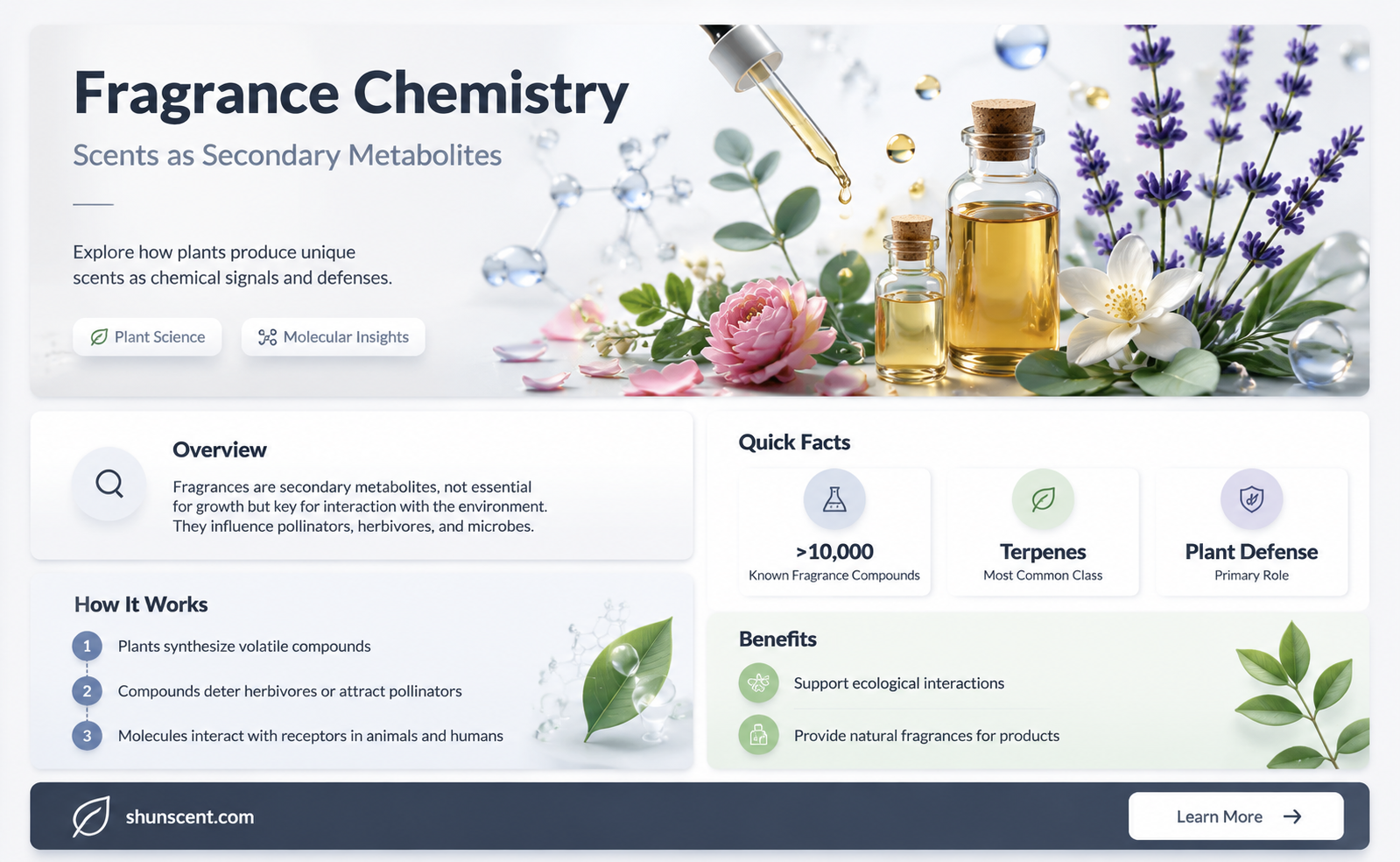Click 'Plants synthesize volatile compounds' text

[244, 646]
